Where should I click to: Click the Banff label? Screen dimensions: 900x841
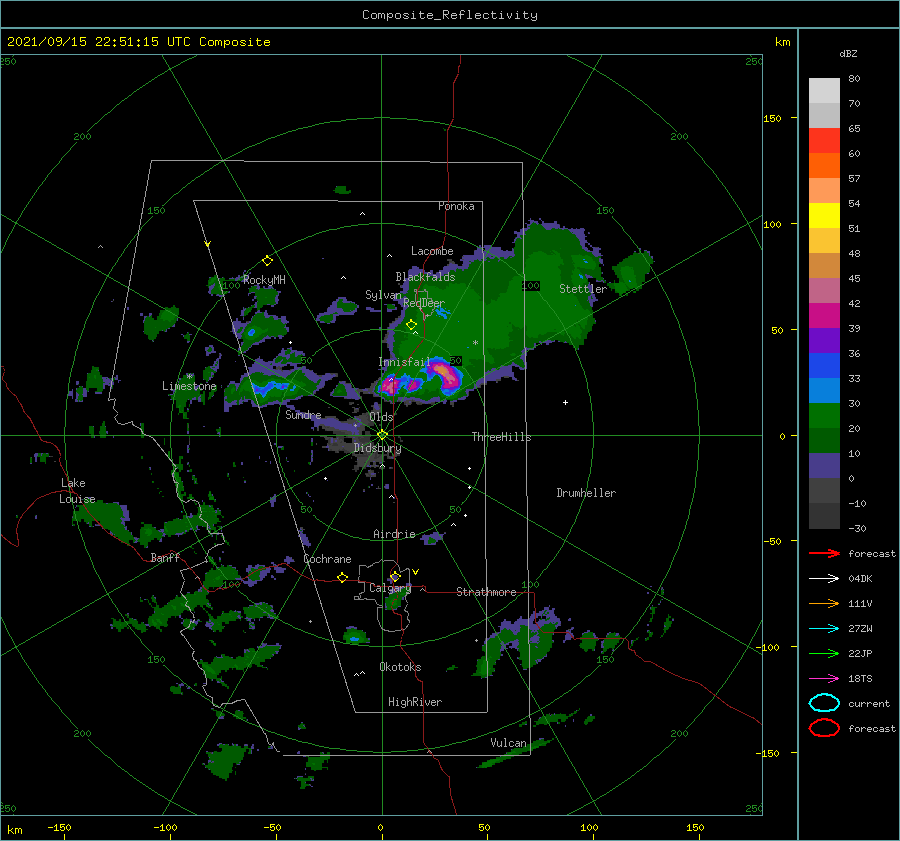(165, 557)
